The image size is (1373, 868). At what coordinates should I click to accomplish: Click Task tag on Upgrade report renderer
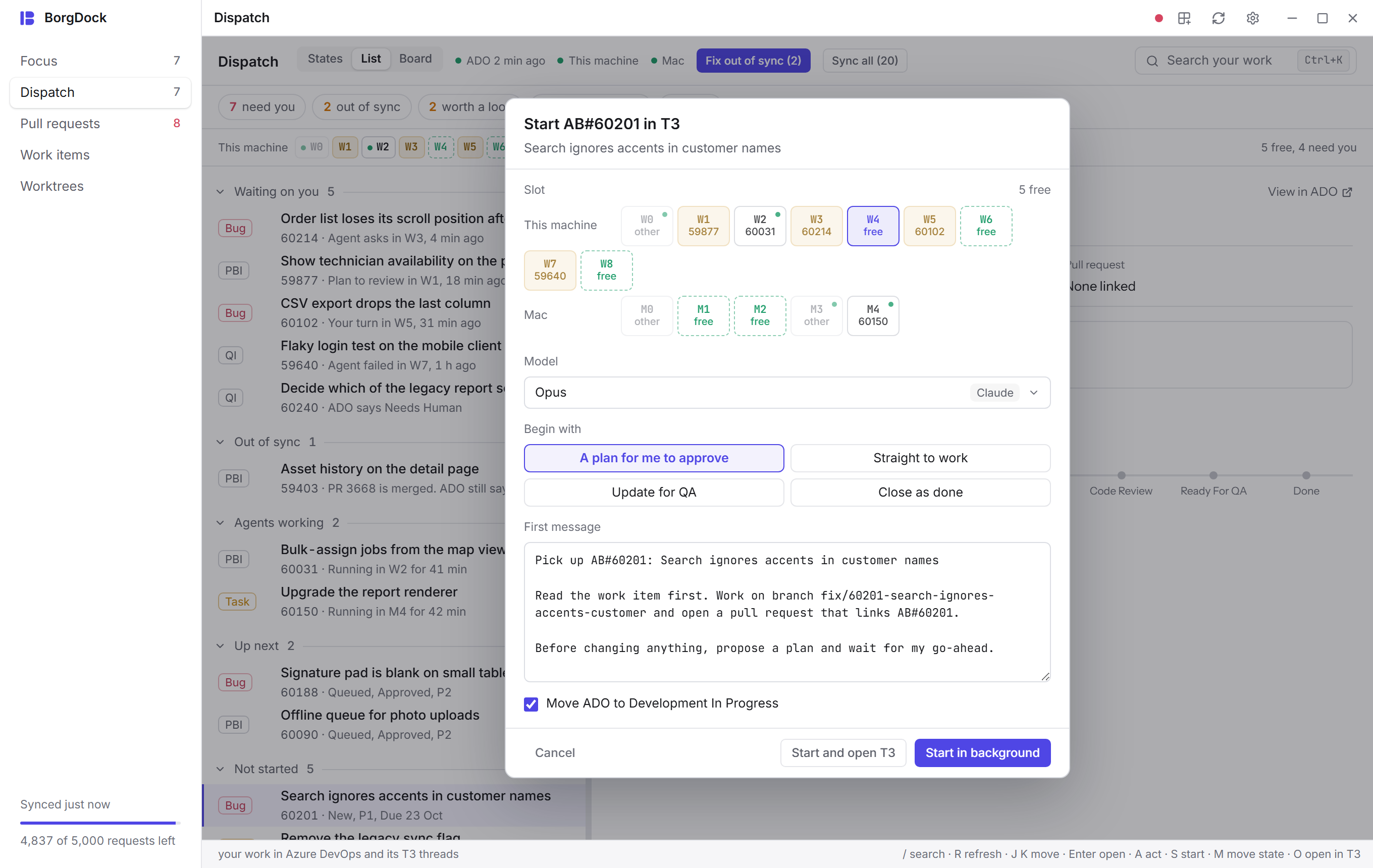coord(237,602)
